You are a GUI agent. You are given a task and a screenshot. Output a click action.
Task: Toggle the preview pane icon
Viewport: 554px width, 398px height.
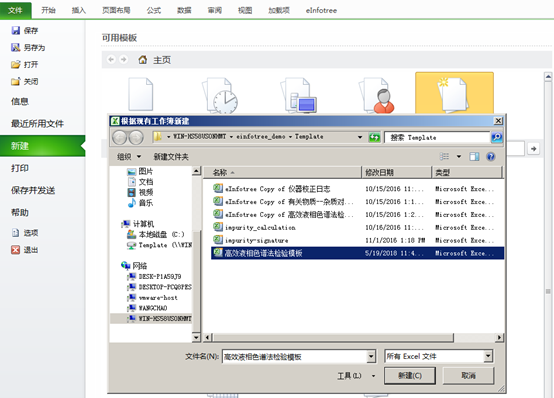click(474, 156)
